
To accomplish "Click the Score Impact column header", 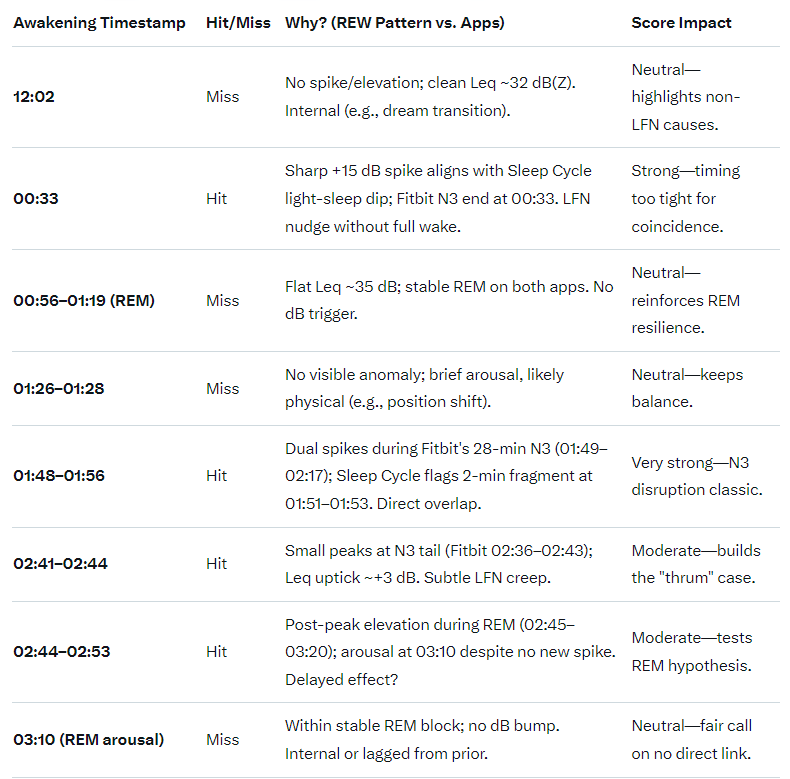I will 681,22.
